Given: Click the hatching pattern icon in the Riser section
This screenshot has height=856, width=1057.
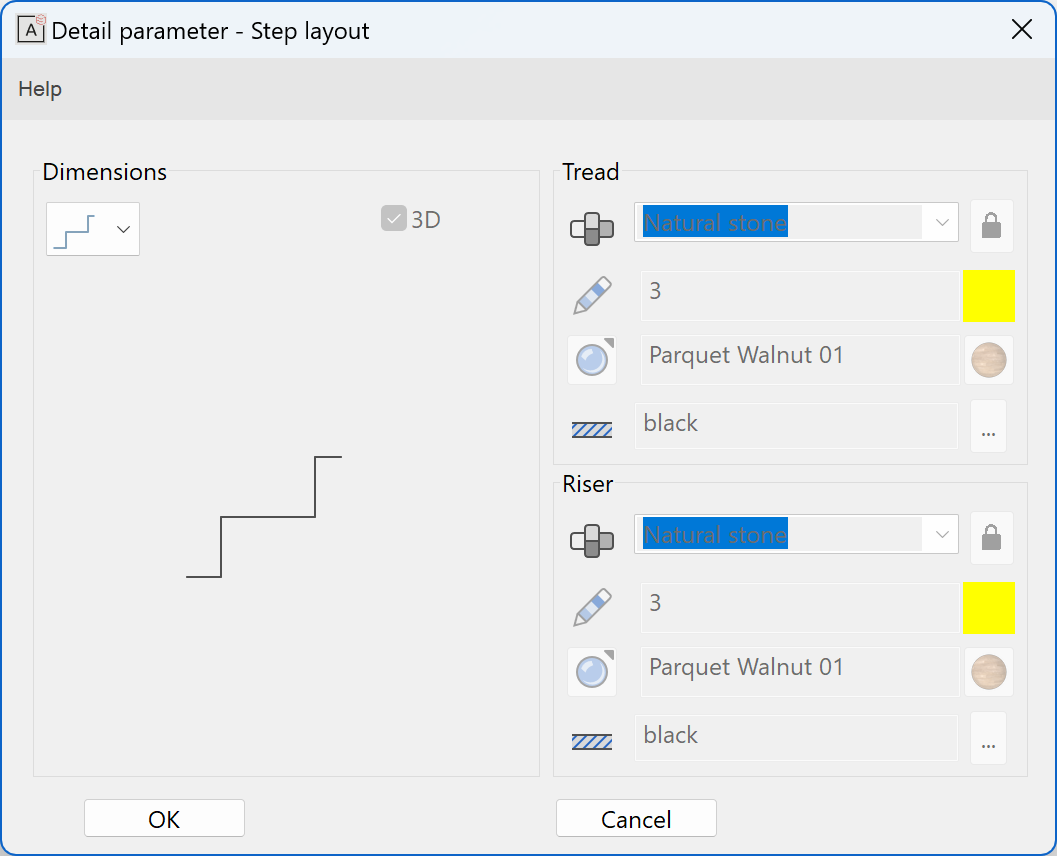Looking at the screenshot, I should [594, 738].
